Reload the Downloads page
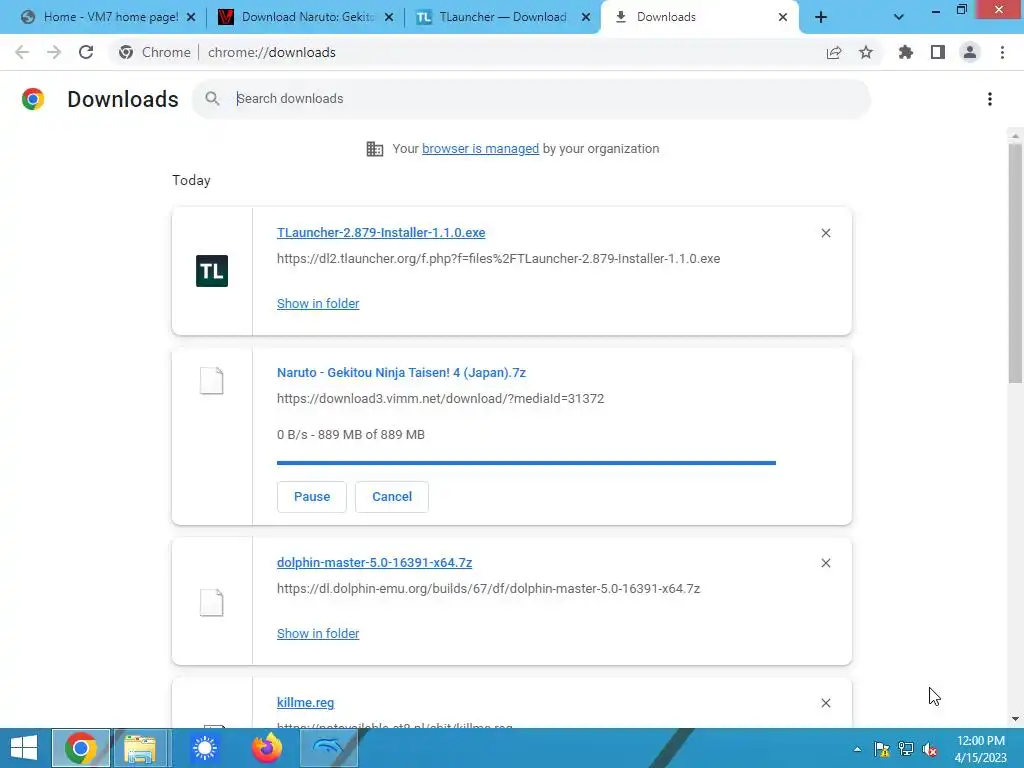 point(86,52)
